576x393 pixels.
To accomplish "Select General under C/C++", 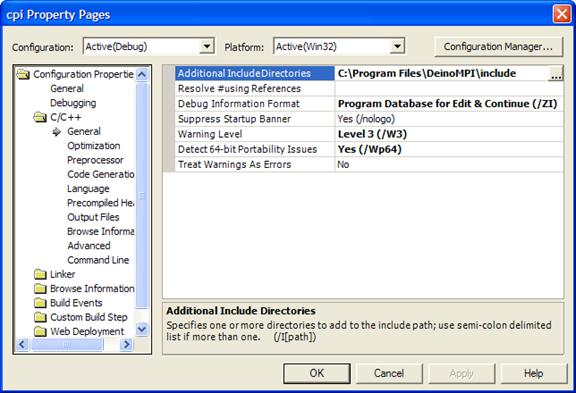I will 84,131.
